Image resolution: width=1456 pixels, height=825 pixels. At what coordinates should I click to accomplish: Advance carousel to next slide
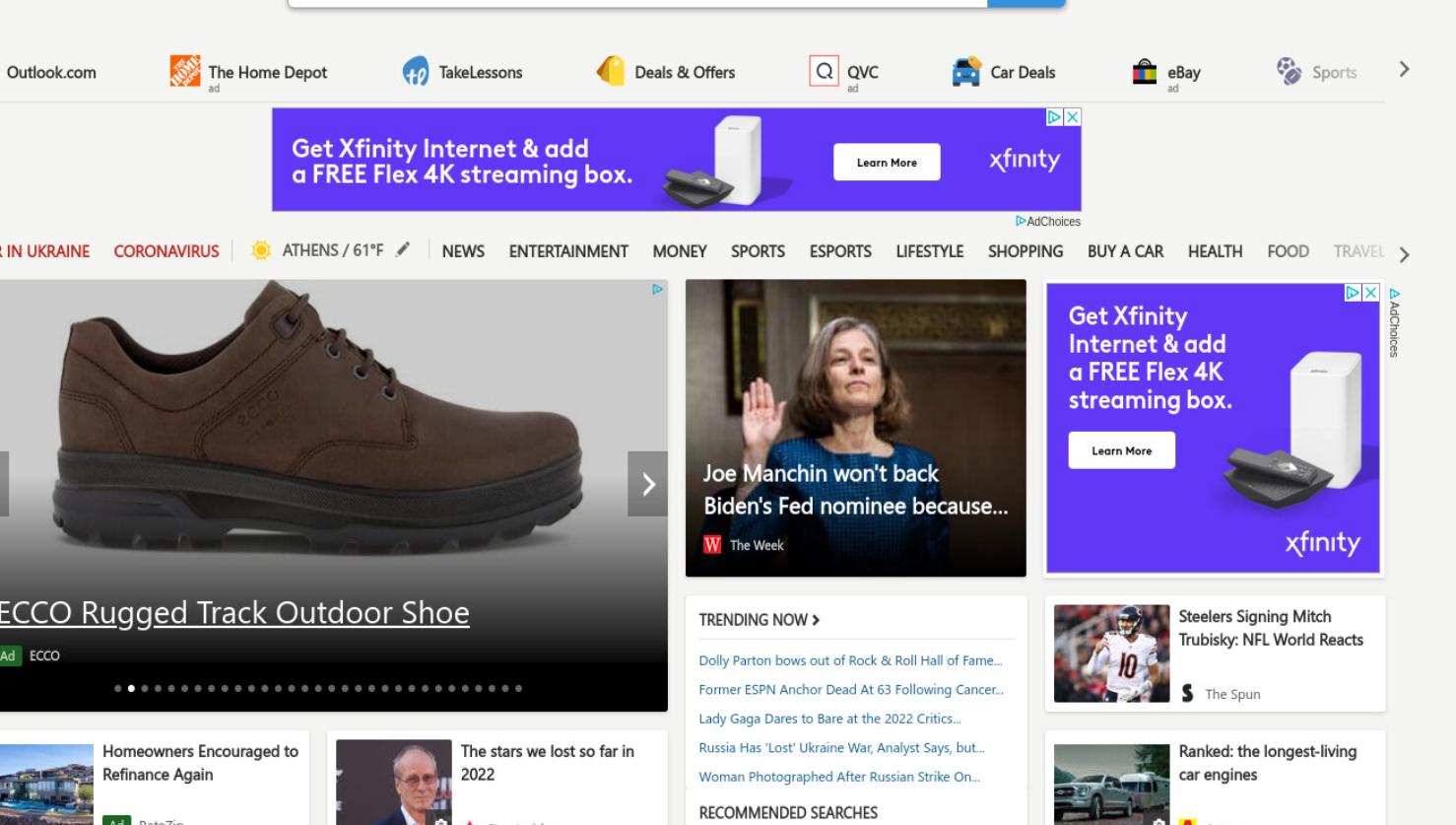tap(648, 484)
